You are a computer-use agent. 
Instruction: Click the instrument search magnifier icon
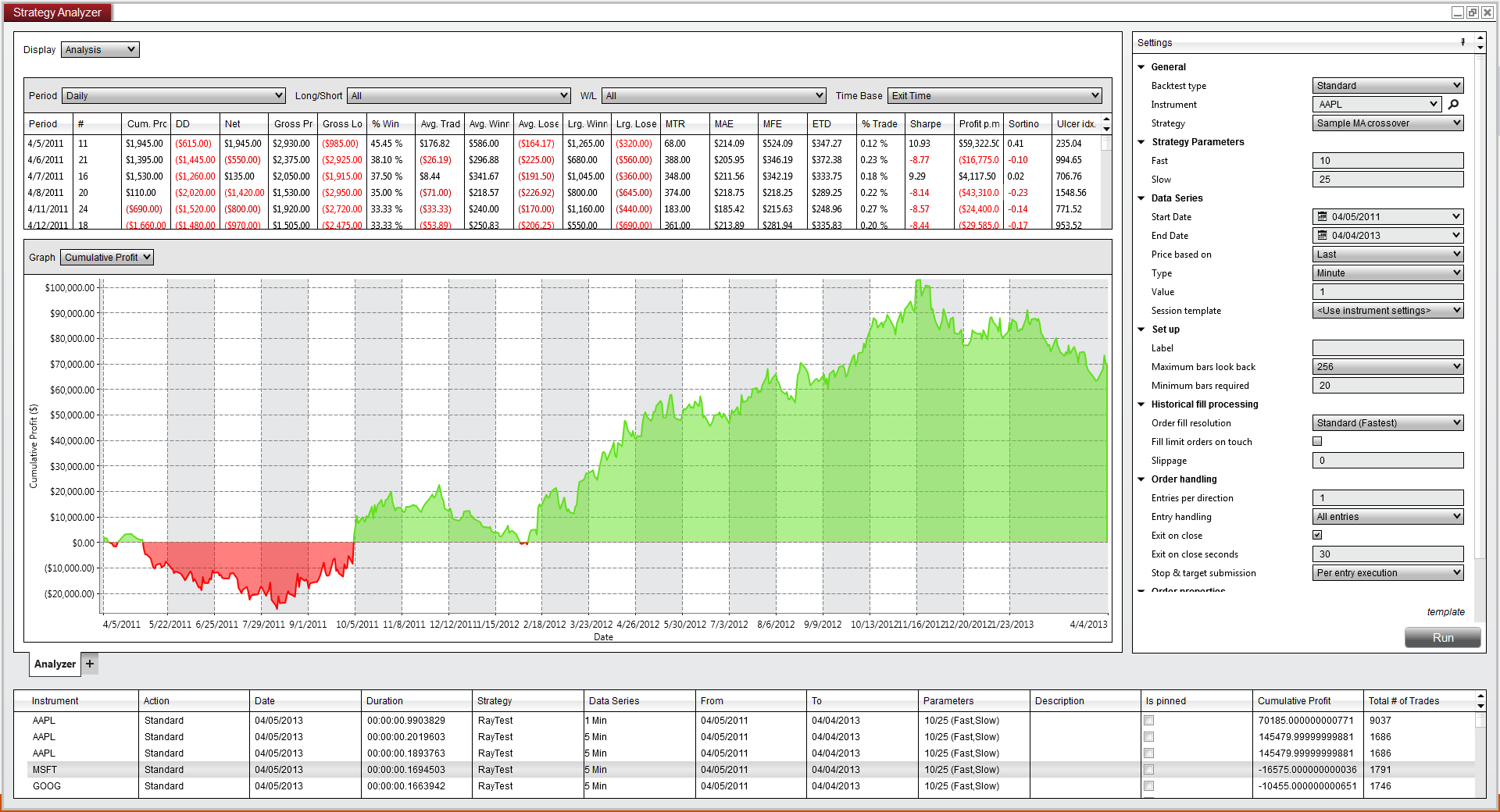click(x=1453, y=105)
